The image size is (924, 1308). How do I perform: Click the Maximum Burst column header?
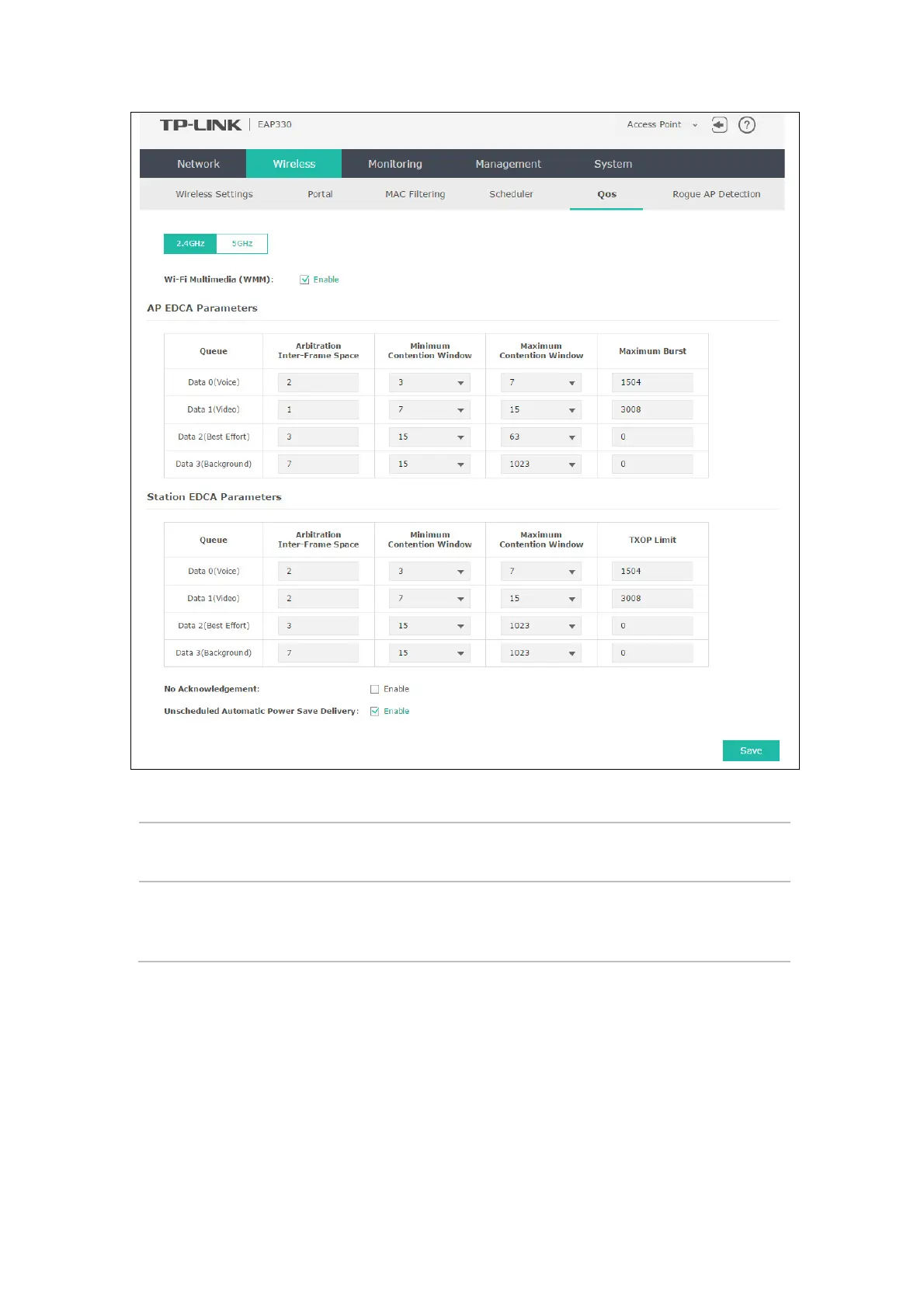point(652,351)
